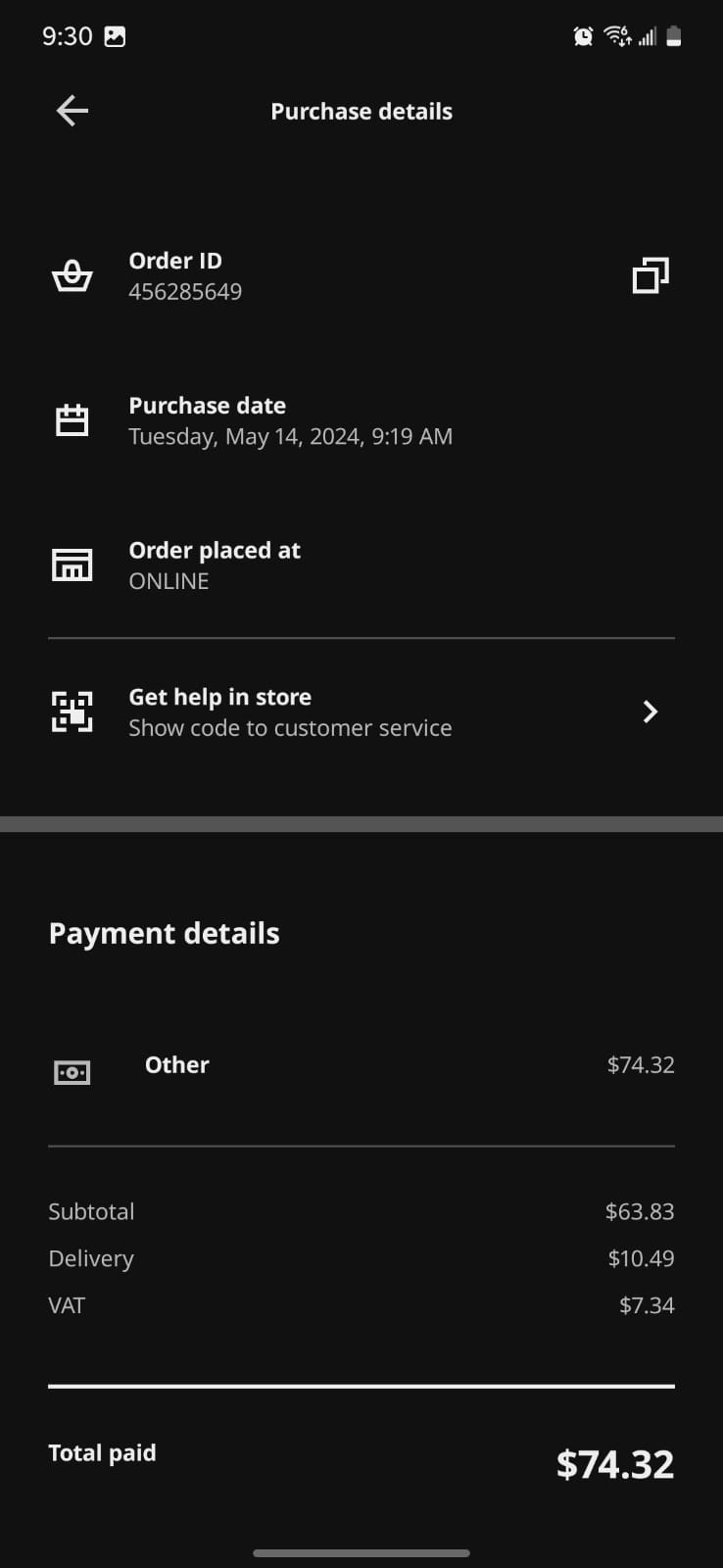Tap the Wi-Fi icon in status bar

(617, 37)
